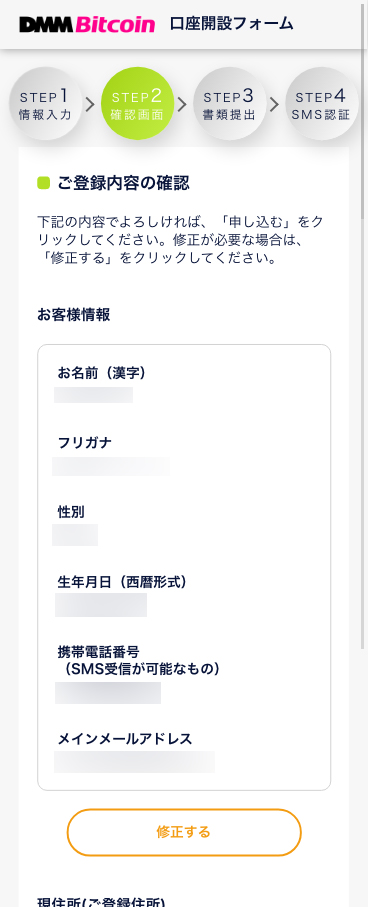Click the 口座開設フォーム header title
The width and height of the screenshot is (368, 907).
[x=231, y=24]
